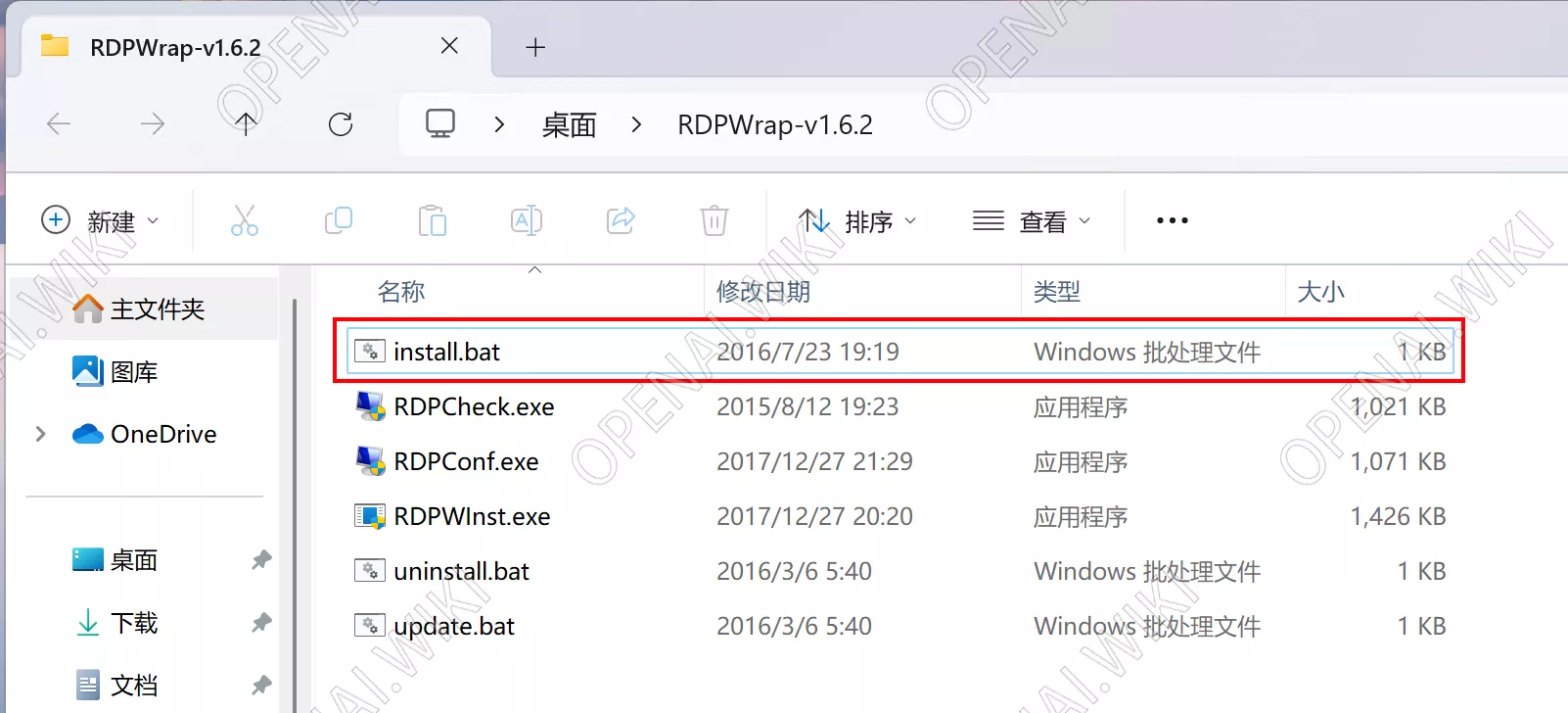This screenshot has height=713, width=1568.
Task: Click the Copy icon in toolbar
Action: click(x=339, y=220)
